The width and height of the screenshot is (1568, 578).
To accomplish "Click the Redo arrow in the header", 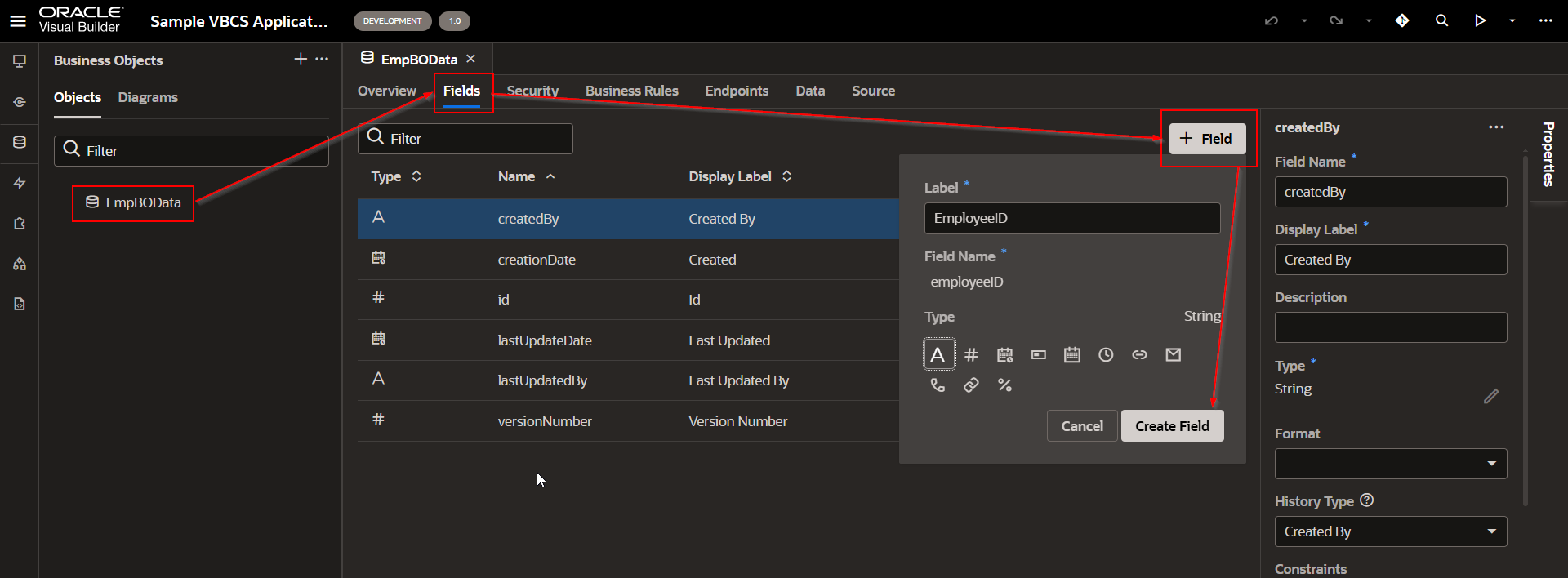I will (x=1336, y=20).
